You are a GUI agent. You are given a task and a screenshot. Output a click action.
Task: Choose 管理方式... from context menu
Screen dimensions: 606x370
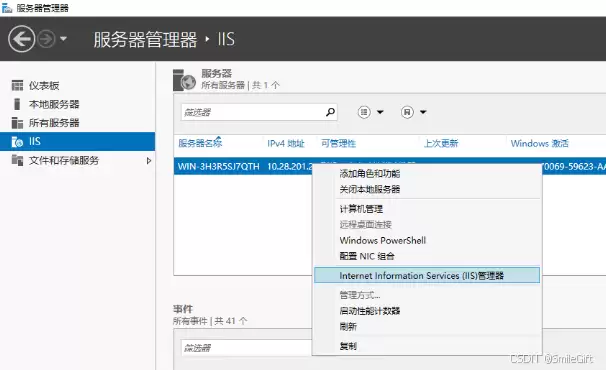point(360,295)
